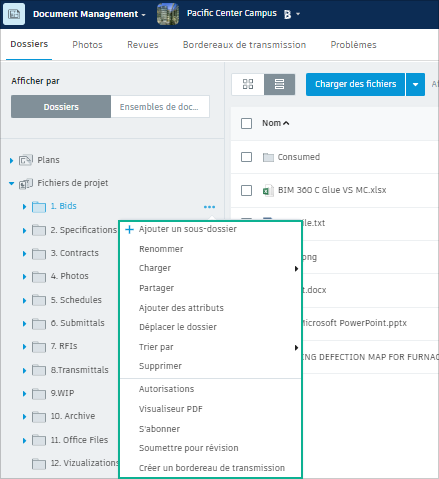
Task: Expand the 7. RFIs folder arrow
Action: pos(24,347)
